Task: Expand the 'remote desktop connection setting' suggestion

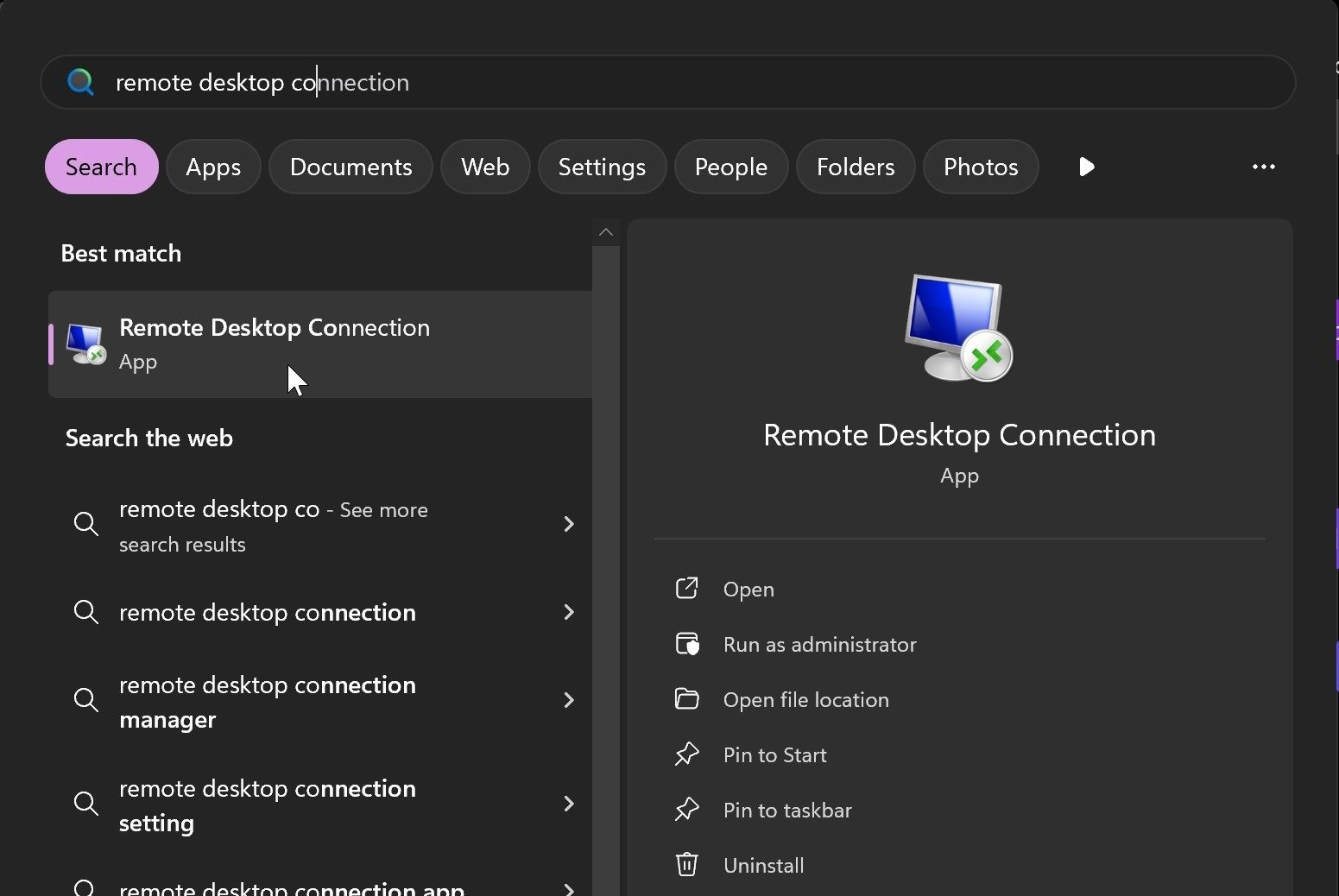Action: tap(569, 804)
